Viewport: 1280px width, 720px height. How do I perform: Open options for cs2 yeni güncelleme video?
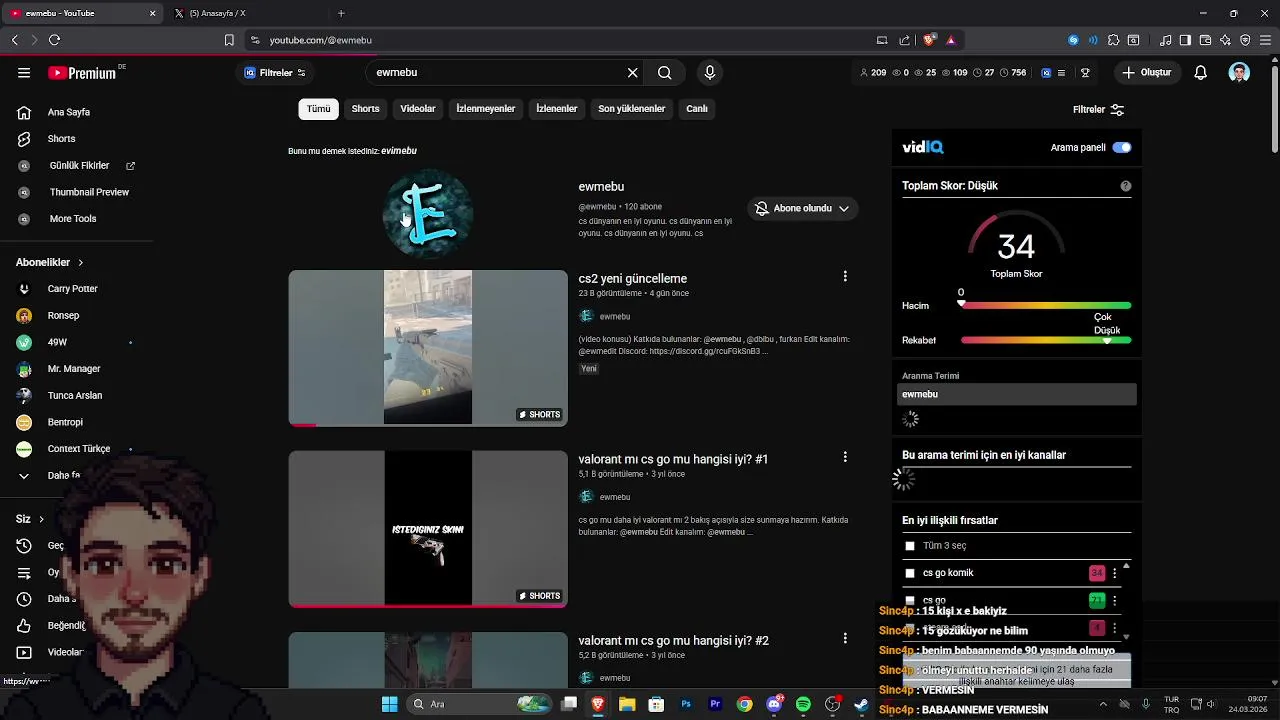click(x=845, y=276)
